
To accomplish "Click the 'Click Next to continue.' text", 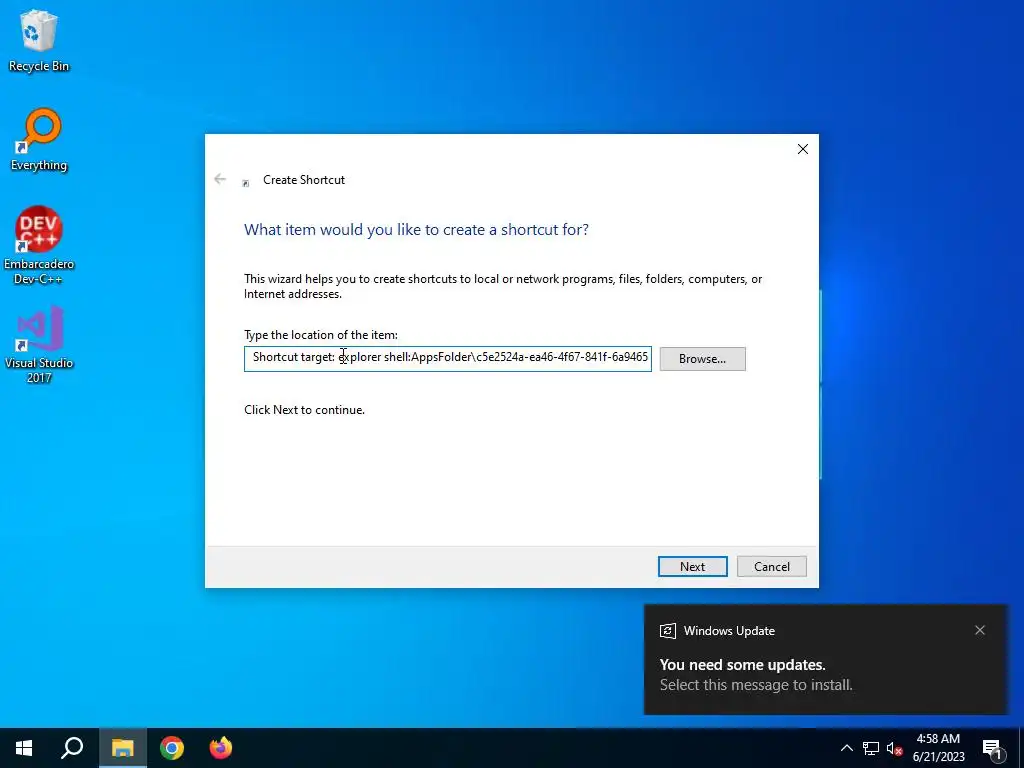I will click(x=304, y=410).
